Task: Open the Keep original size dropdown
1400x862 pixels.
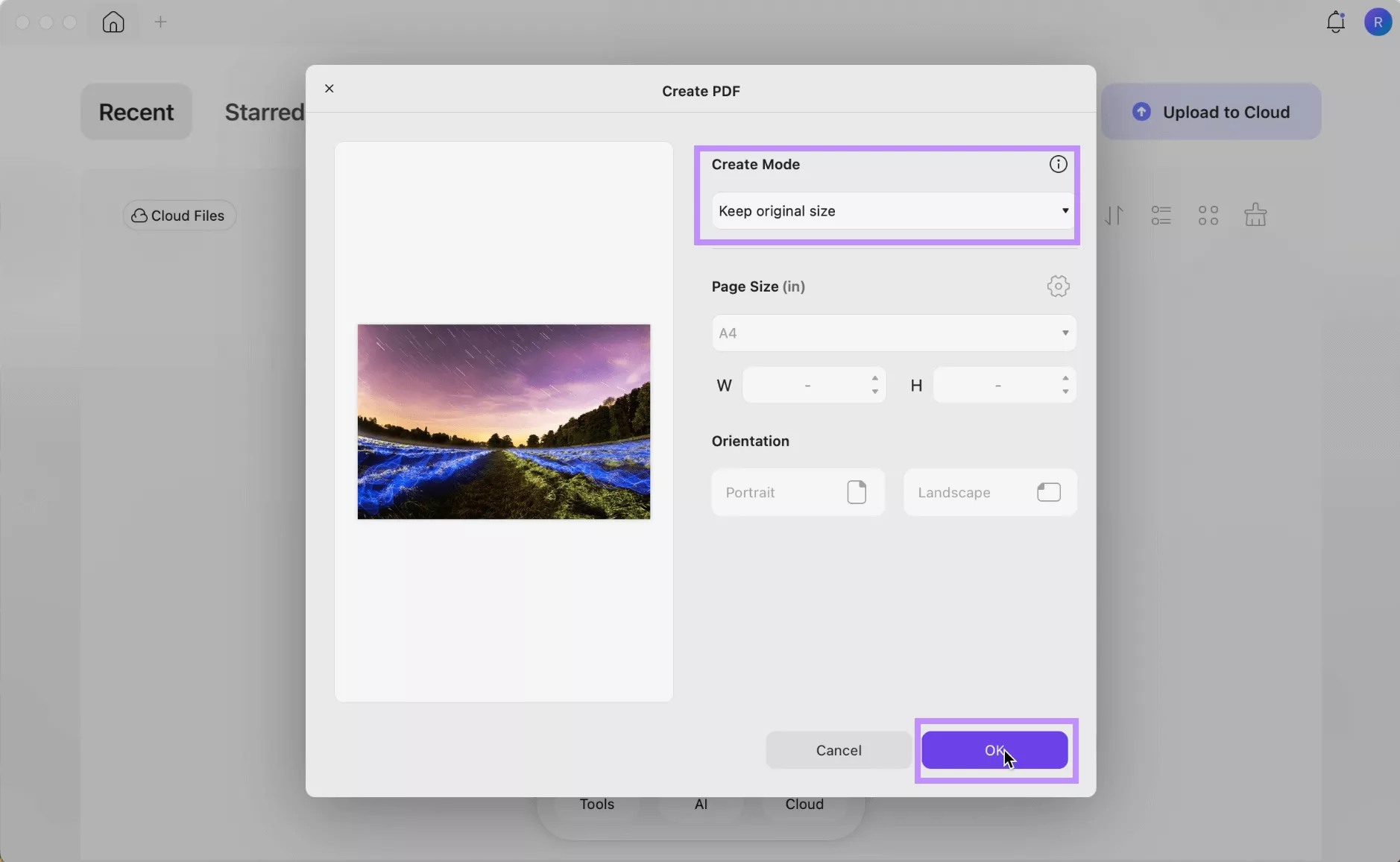Action: pos(892,212)
